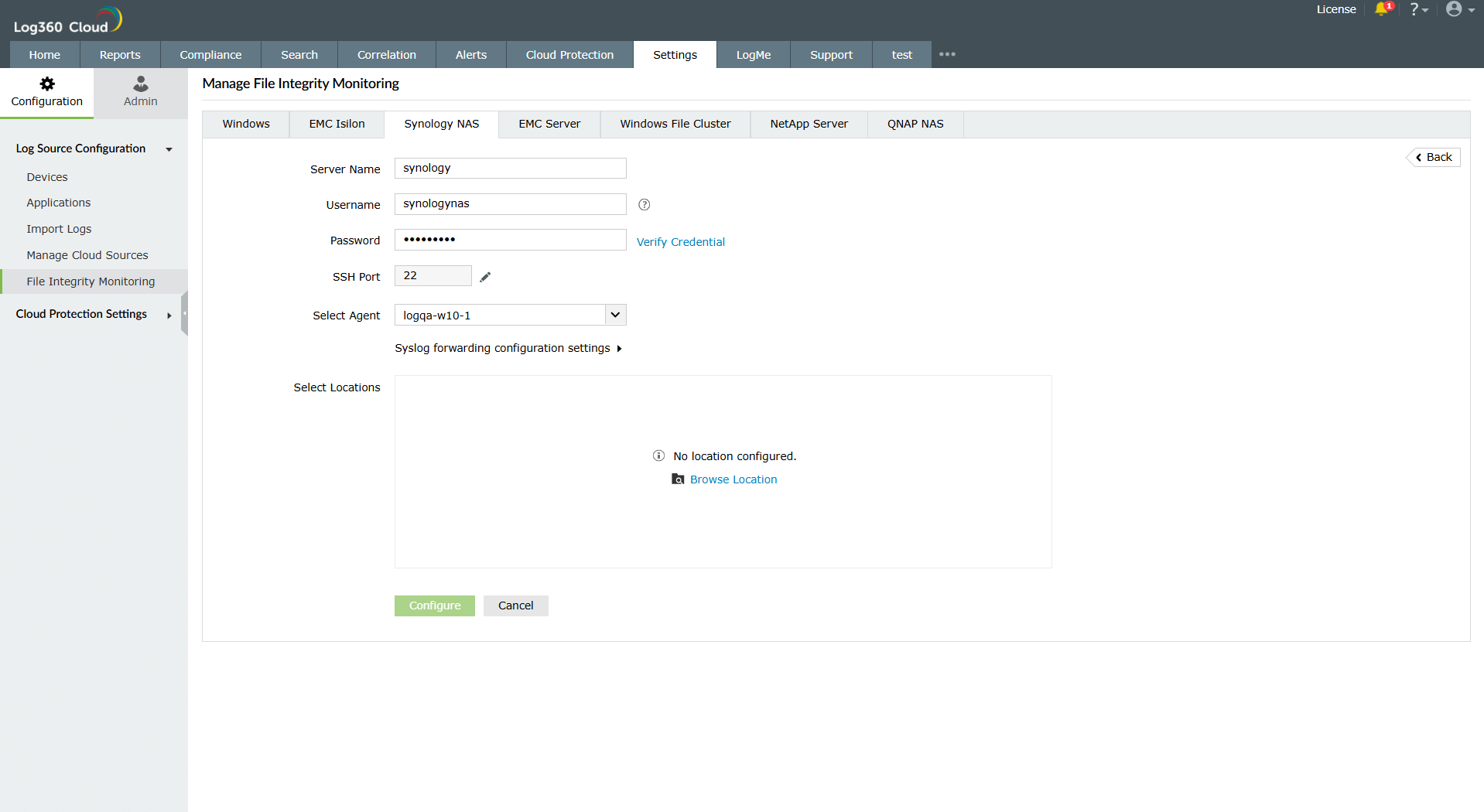1484x812 pixels.
Task: Open the Windows File Cluster tab
Action: point(675,125)
